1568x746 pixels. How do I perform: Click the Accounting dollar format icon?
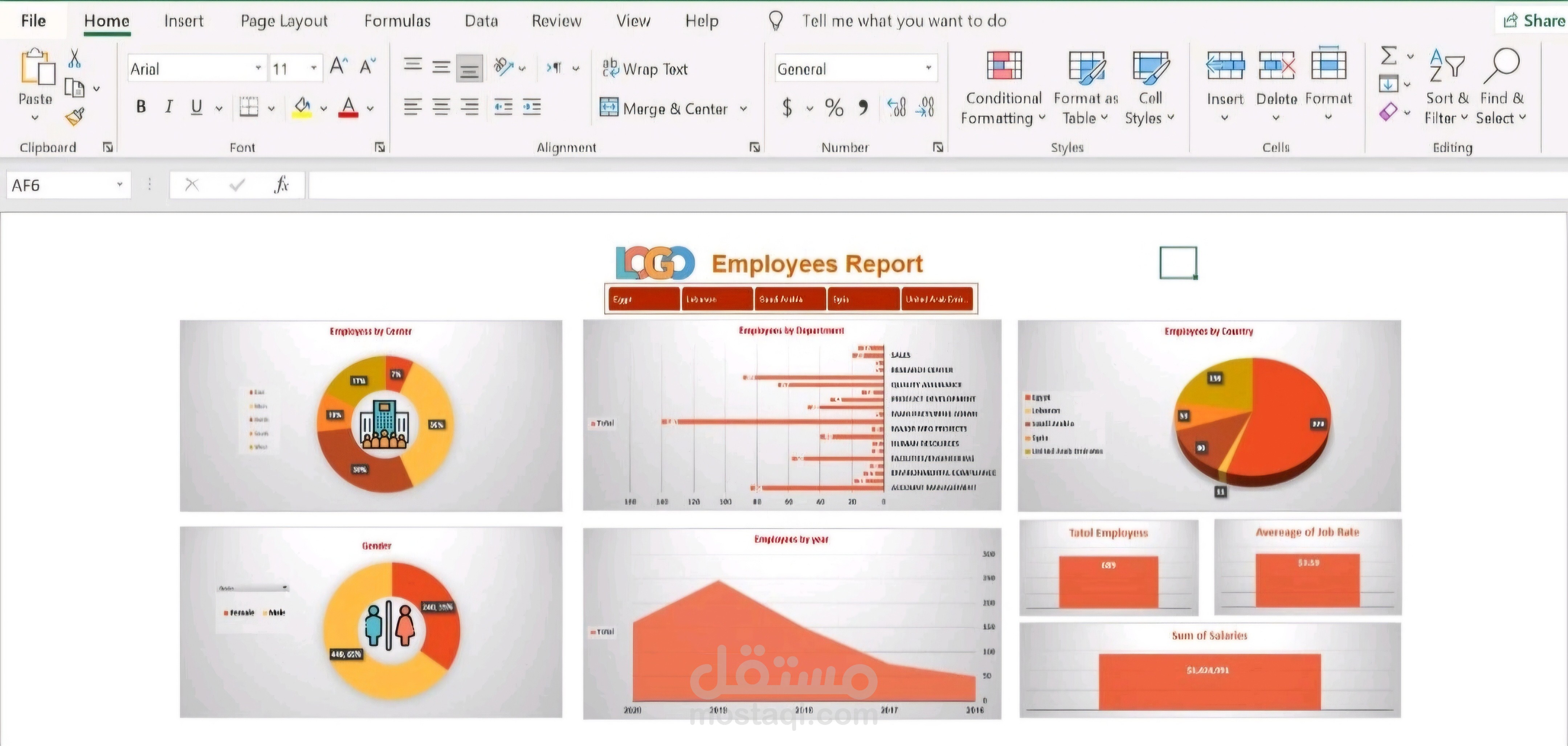coord(788,108)
